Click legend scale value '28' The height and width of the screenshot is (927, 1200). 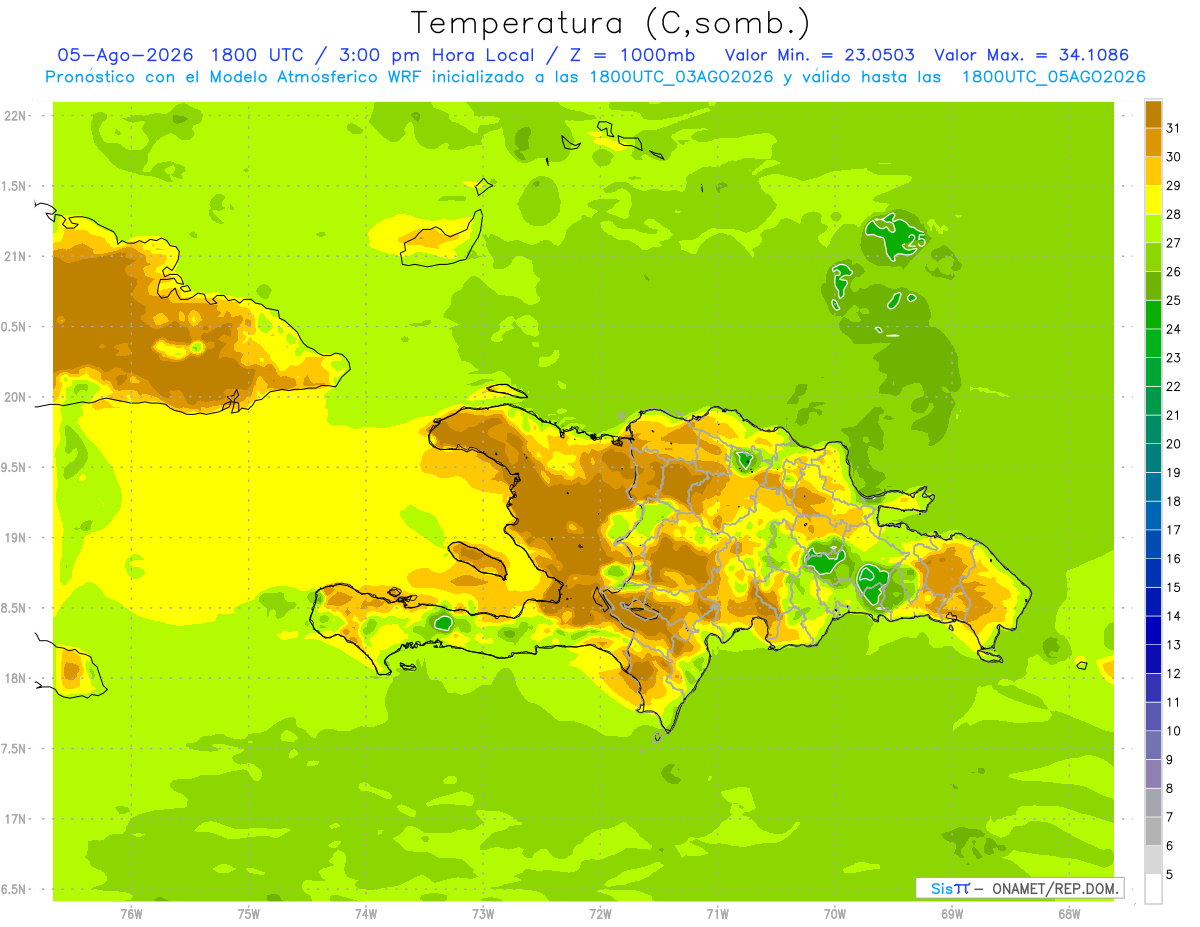[x=1173, y=214]
